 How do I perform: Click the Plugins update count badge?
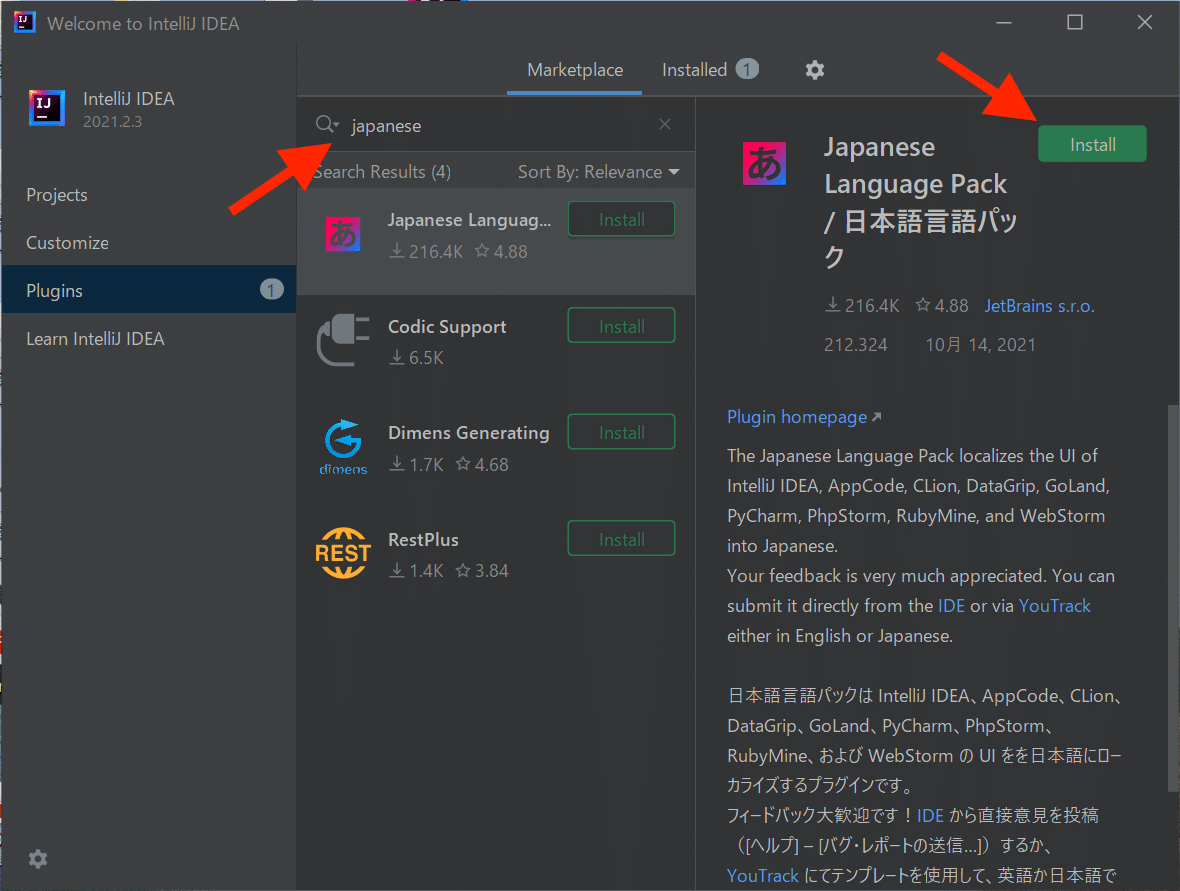click(x=272, y=290)
